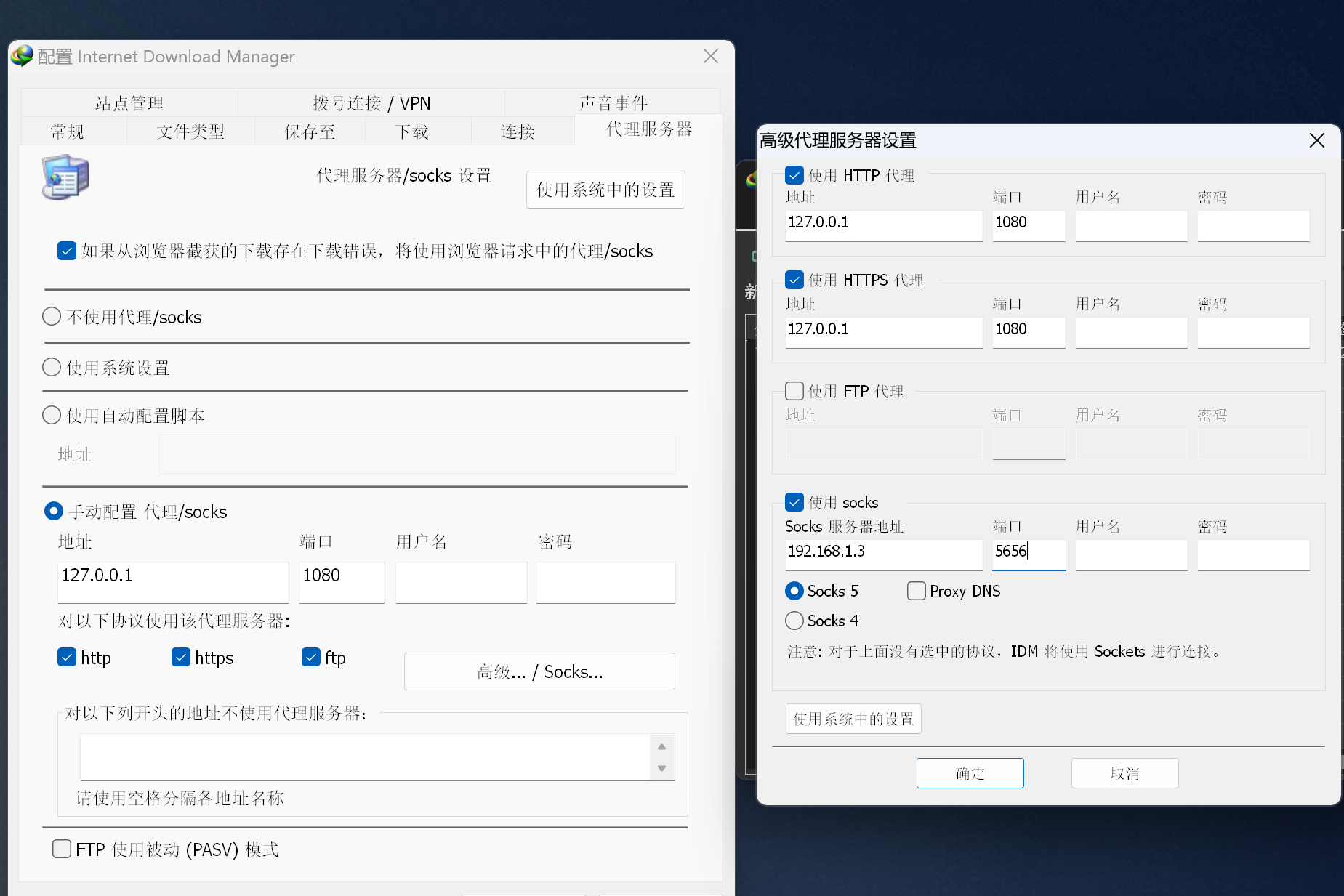Image resolution: width=1344 pixels, height=896 pixels.
Task: Close the 配置 Internet Download Manager window
Action: (x=711, y=56)
